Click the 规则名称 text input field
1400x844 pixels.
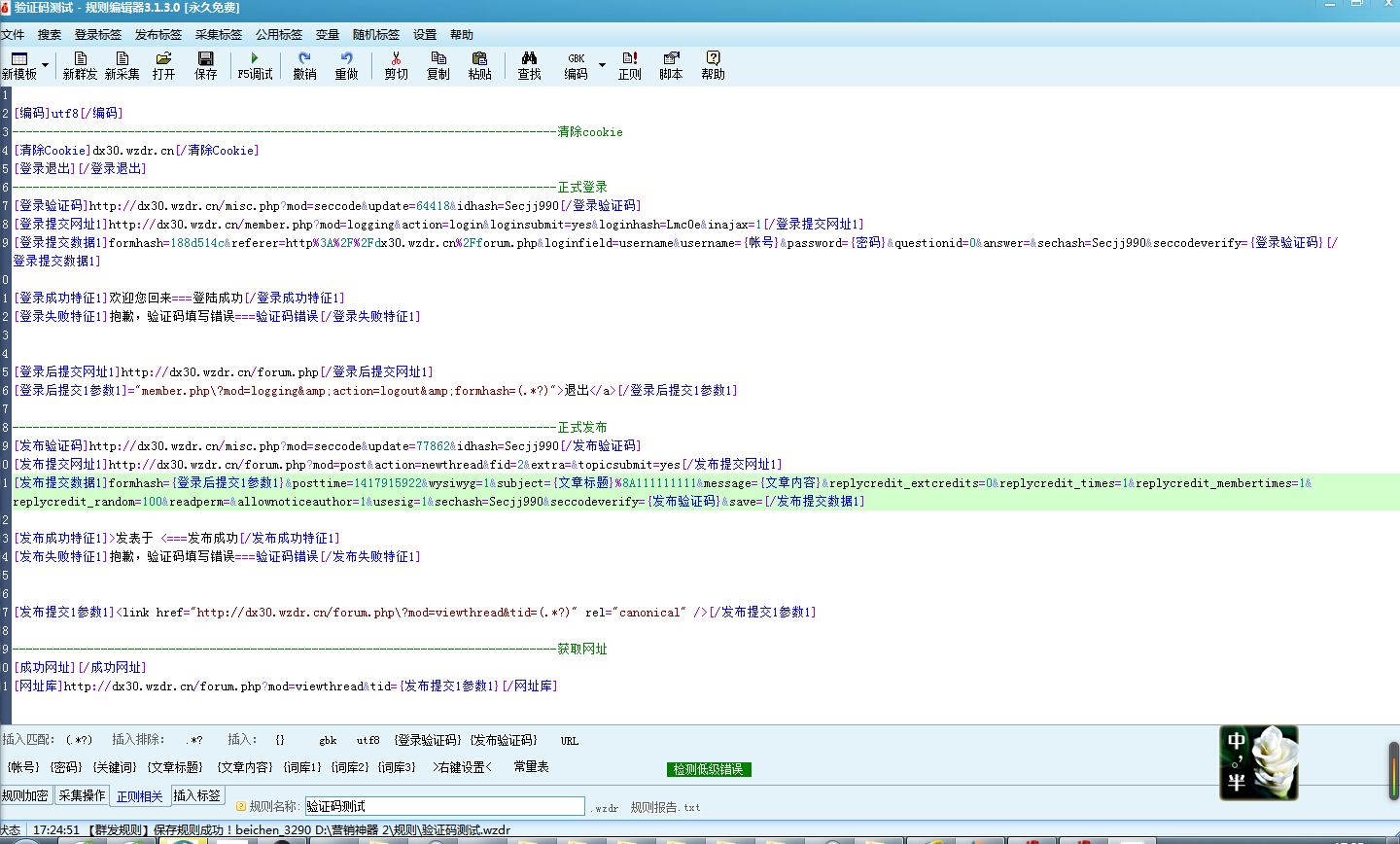[444, 806]
